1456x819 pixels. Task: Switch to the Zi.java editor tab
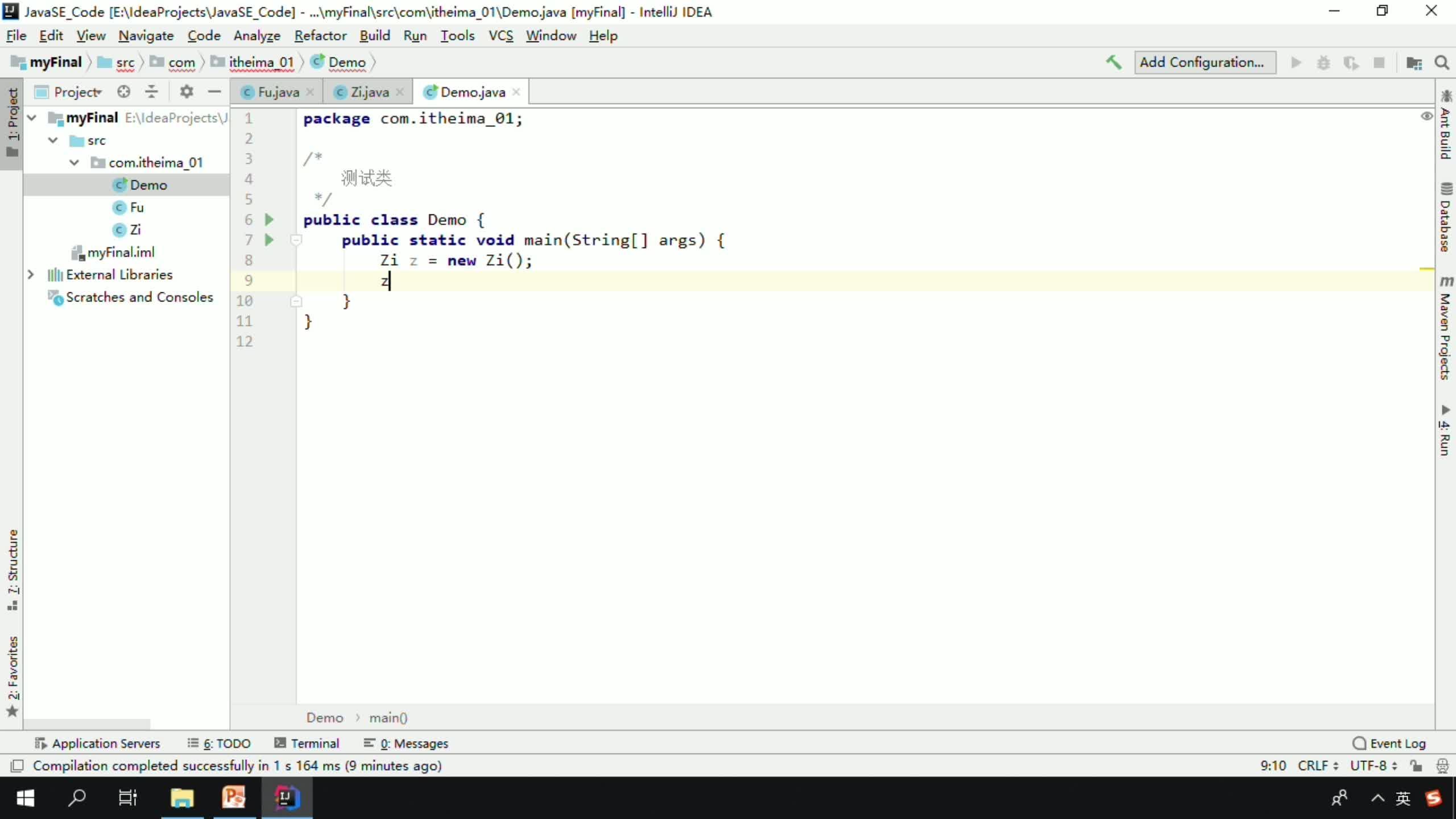(x=369, y=92)
